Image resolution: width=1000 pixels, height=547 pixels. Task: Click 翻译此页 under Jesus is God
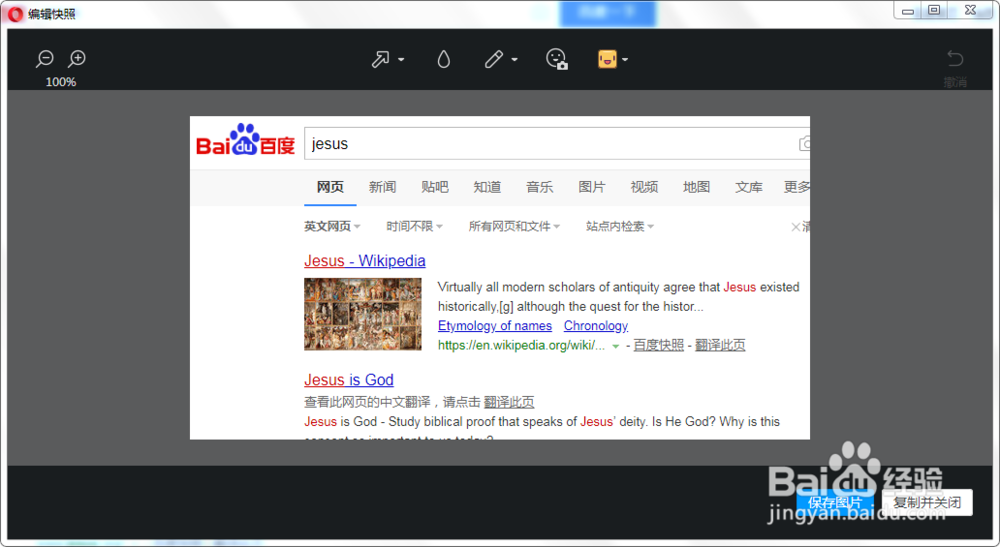coord(509,402)
